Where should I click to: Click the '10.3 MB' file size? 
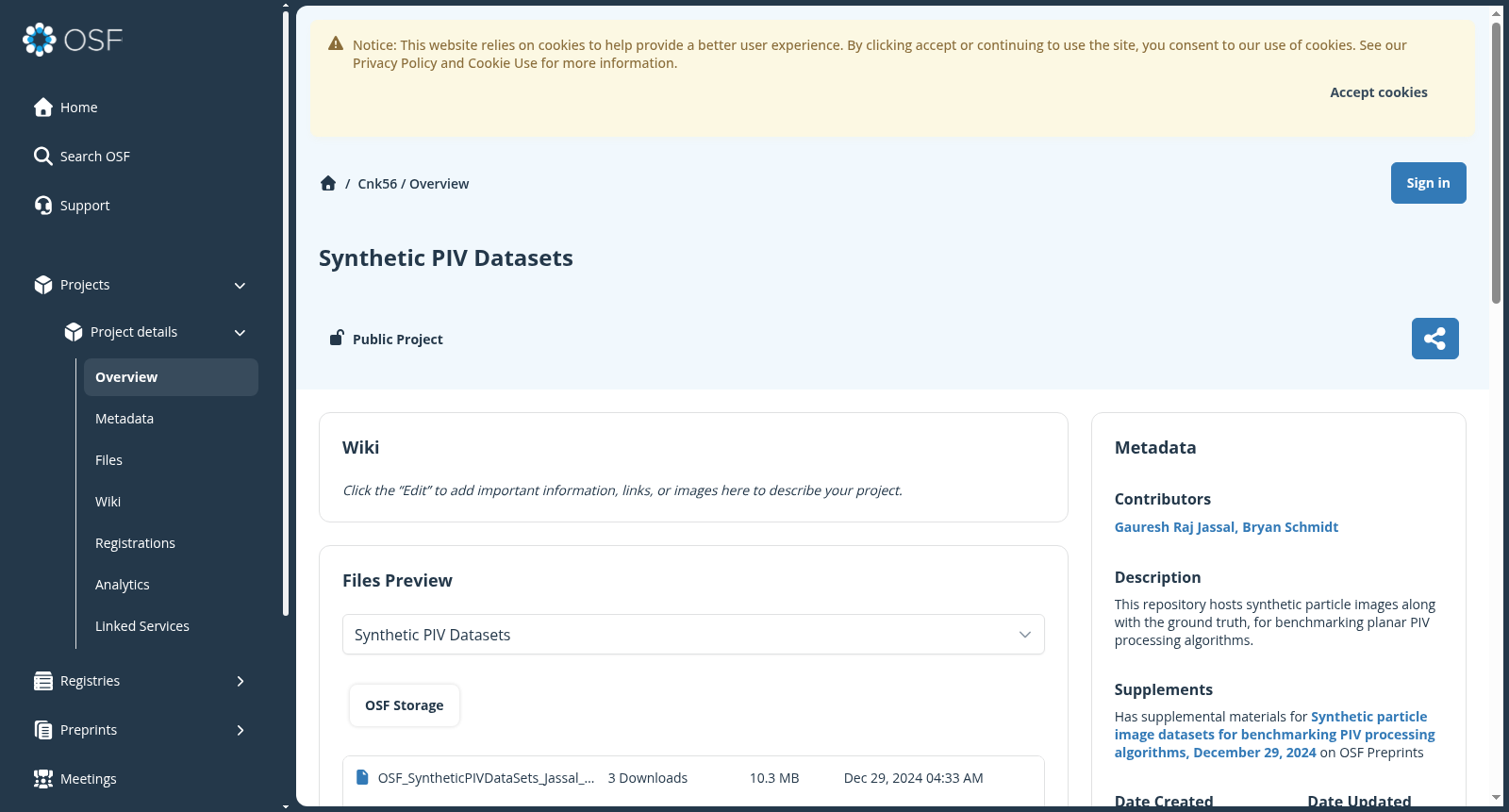point(774,778)
